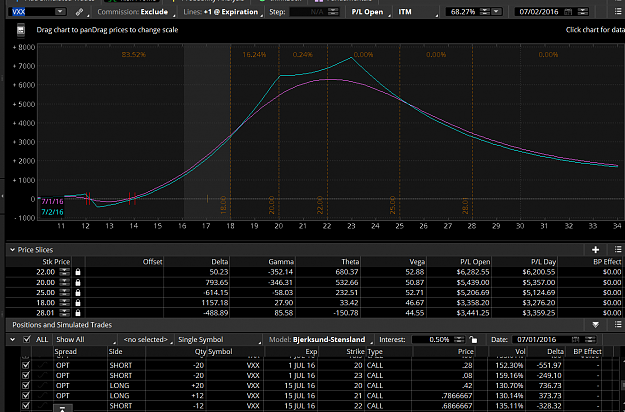Open the Single Symbol dropdown
Viewport: 625px width, 412px height.
click(219, 340)
